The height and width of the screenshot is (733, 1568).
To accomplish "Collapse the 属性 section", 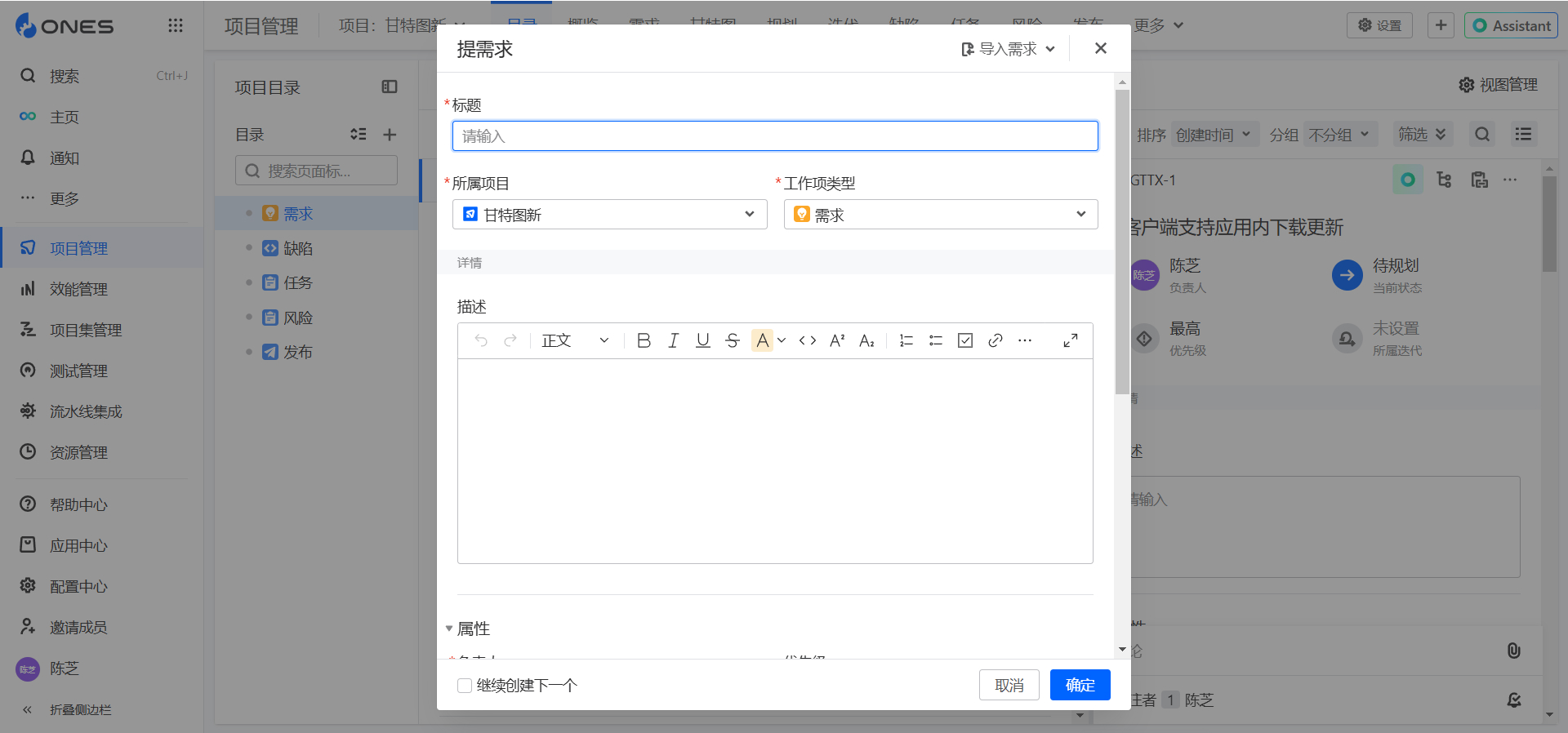I will [x=449, y=629].
